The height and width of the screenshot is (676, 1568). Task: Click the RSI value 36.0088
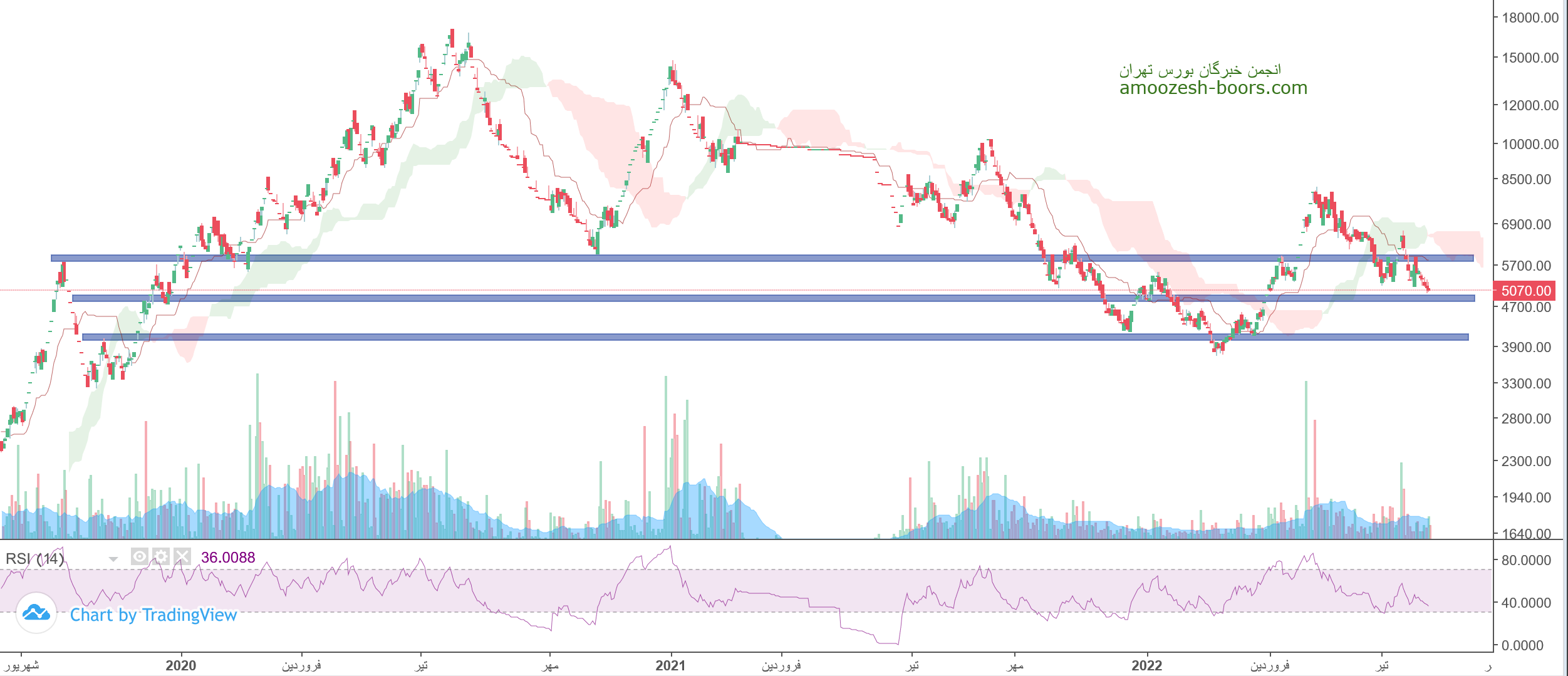point(228,558)
